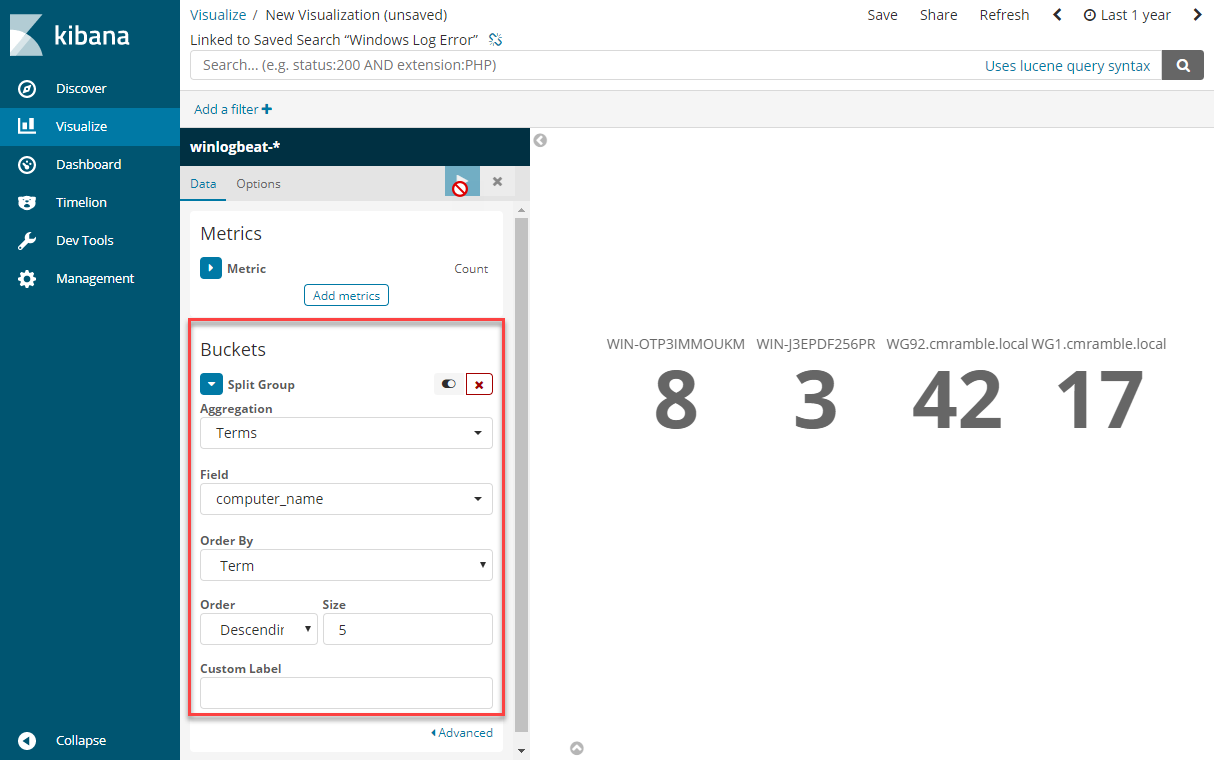Viewport: 1214px width, 760px height.
Task: Step time range forward
Action: point(1198,15)
